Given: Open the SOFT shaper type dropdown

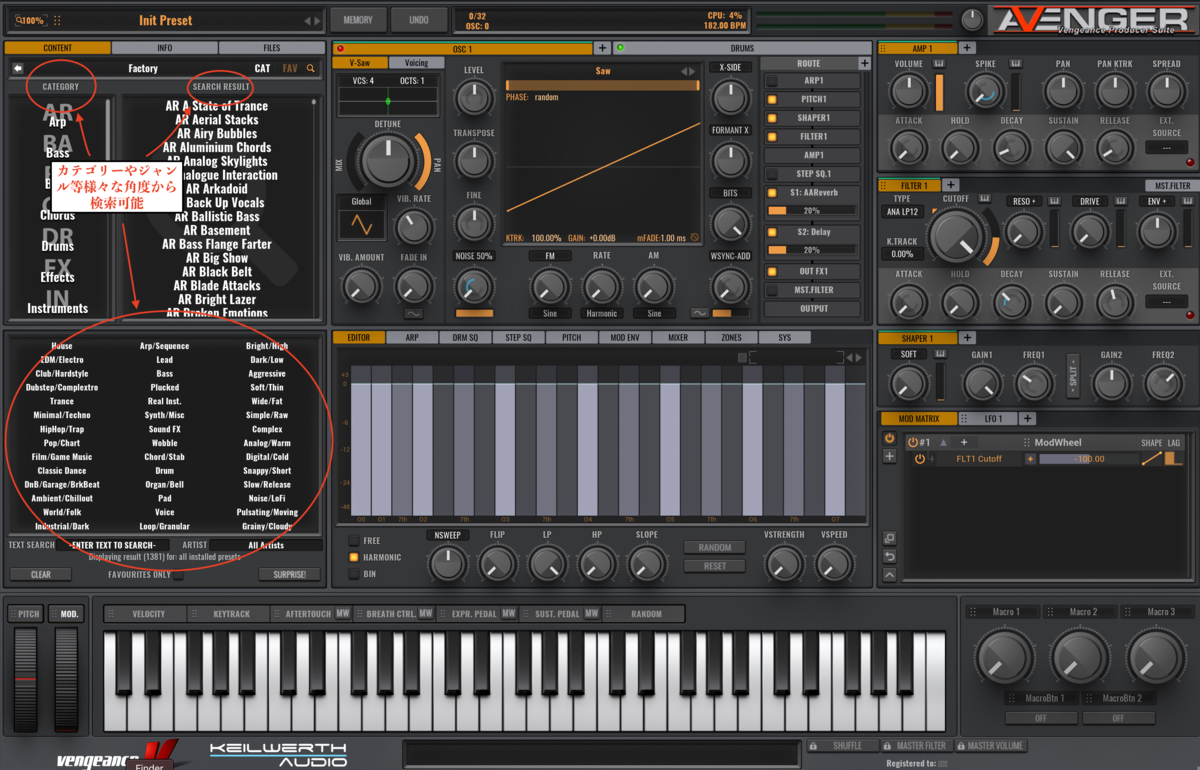Looking at the screenshot, I should (x=908, y=354).
